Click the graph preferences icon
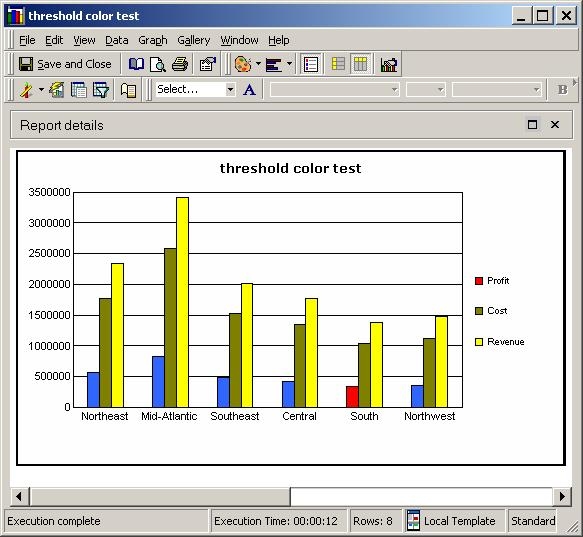 click(208, 64)
